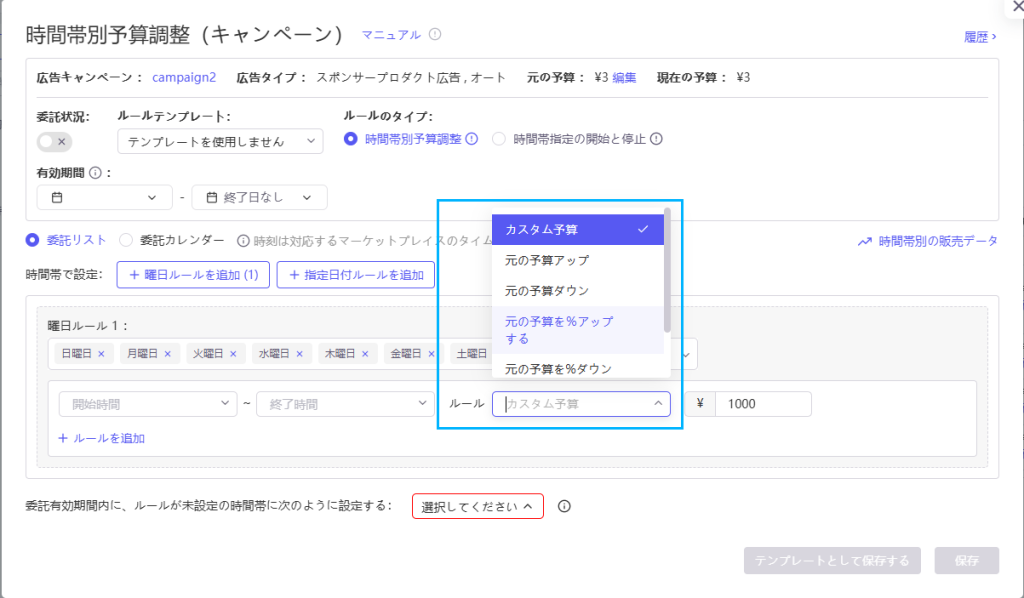Choose 元の予算を%アップする option
The height and width of the screenshot is (598, 1024).
[x=578, y=330]
